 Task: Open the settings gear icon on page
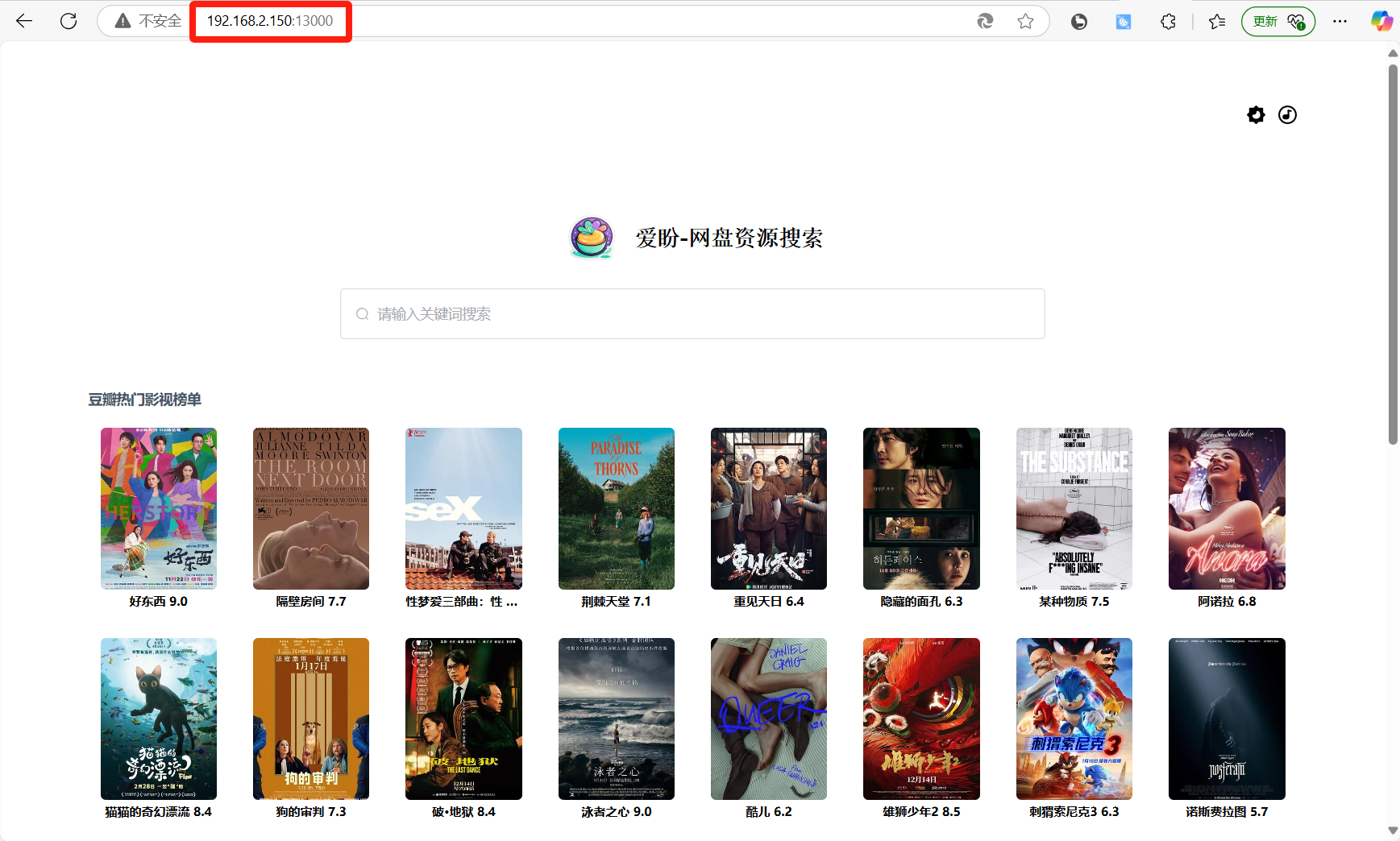[1256, 115]
